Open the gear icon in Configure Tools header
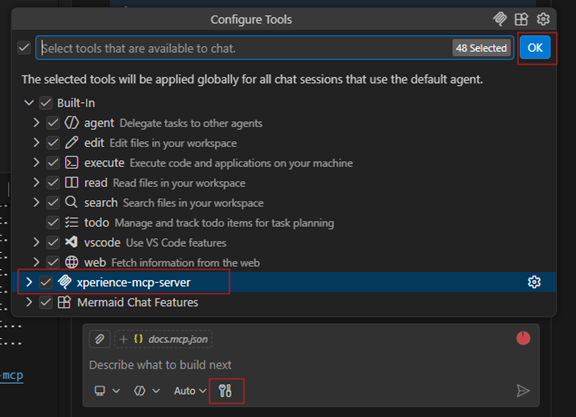This screenshot has width=576, height=417. [543, 19]
